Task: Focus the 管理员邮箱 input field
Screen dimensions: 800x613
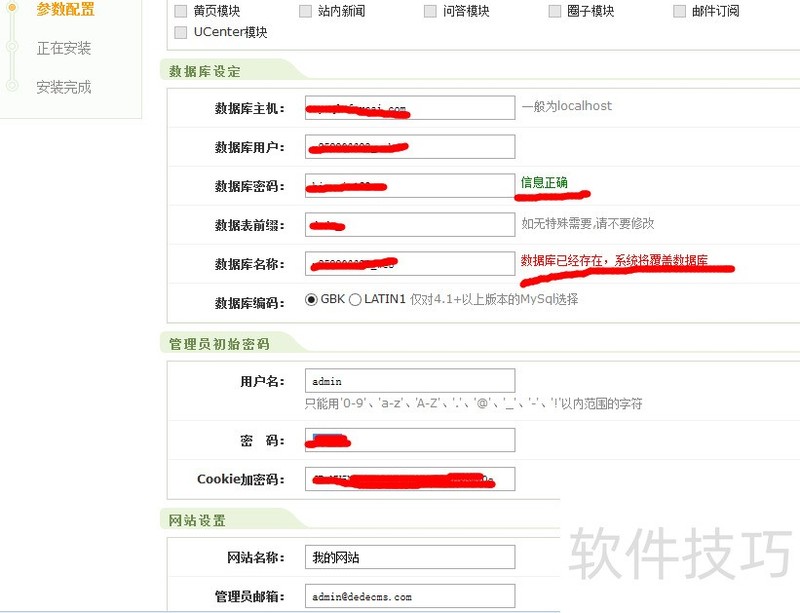Action: click(x=410, y=596)
